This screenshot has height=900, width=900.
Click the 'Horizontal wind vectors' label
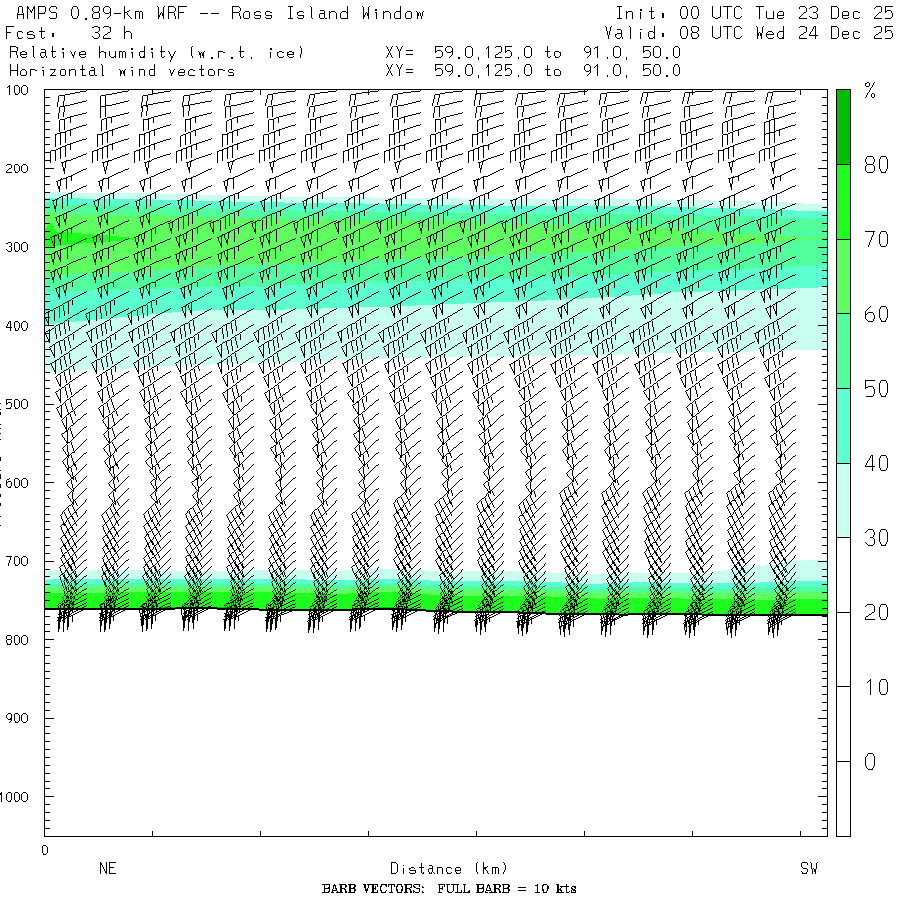click(122, 71)
